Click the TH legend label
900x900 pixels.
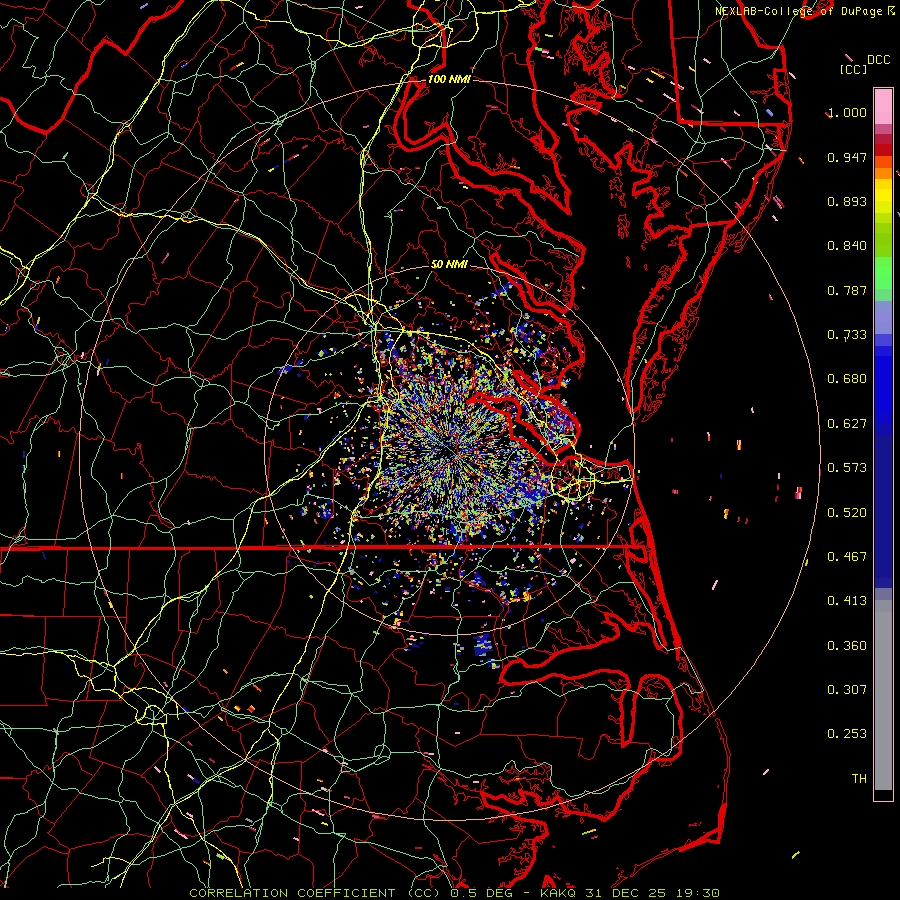[x=859, y=779]
